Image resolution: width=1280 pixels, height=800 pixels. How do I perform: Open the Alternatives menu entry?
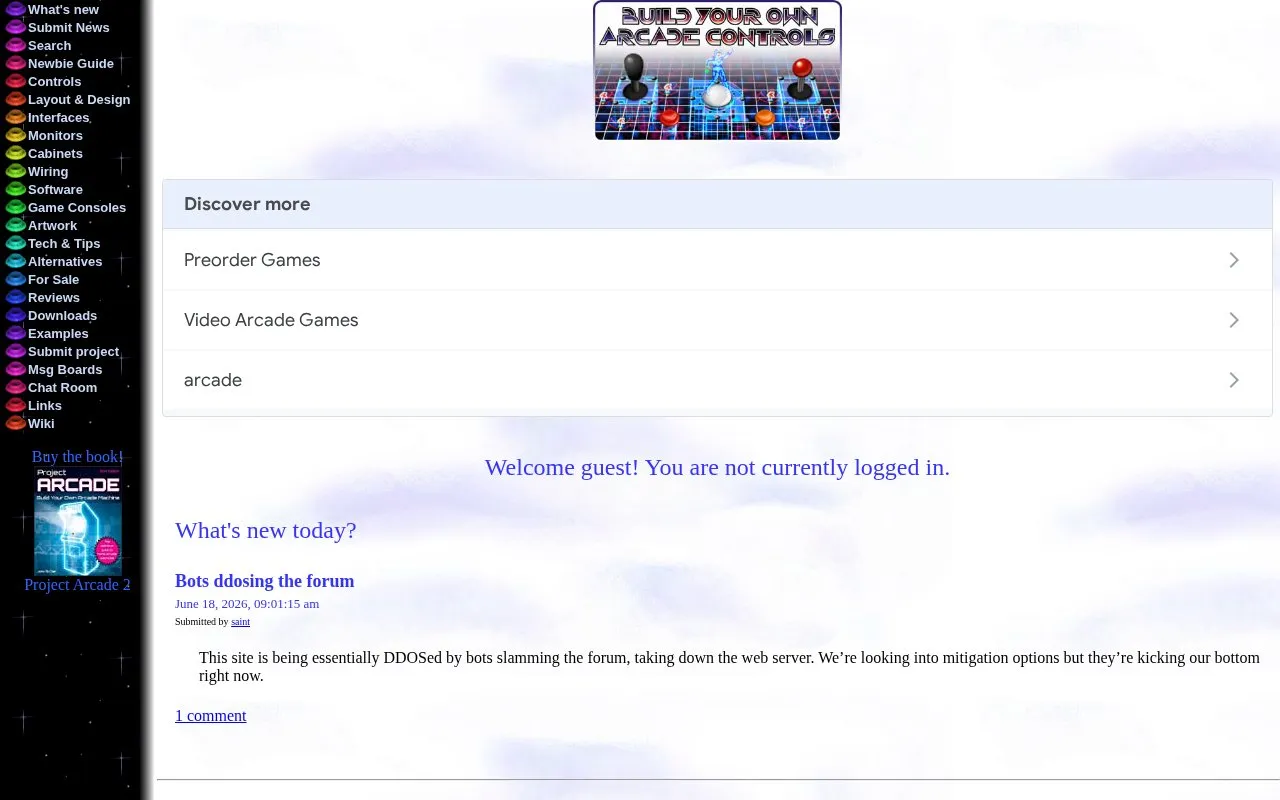[x=65, y=261]
